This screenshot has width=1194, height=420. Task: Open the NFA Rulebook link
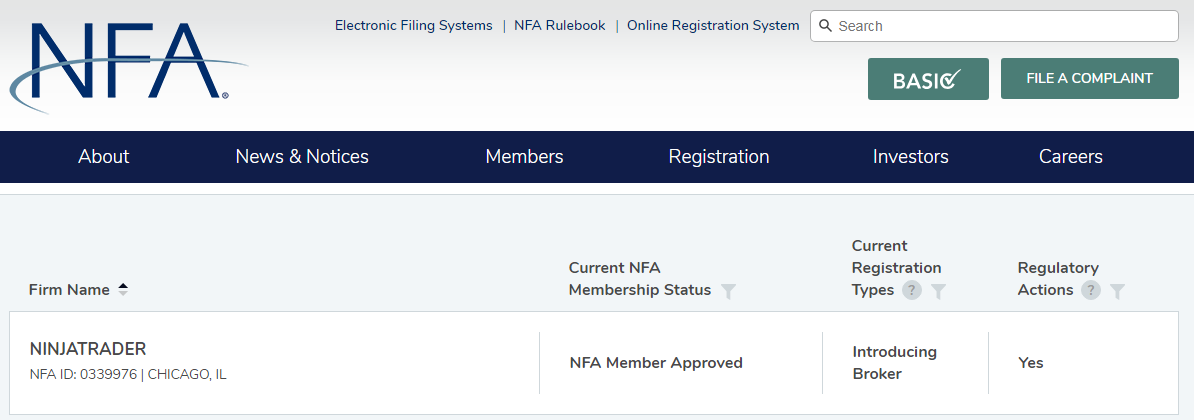pyautogui.click(x=560, y=26)
